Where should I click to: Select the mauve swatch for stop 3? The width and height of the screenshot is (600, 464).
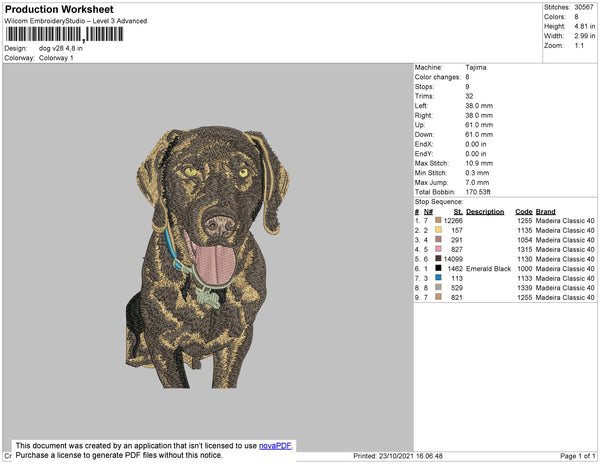tap(438, 240)
